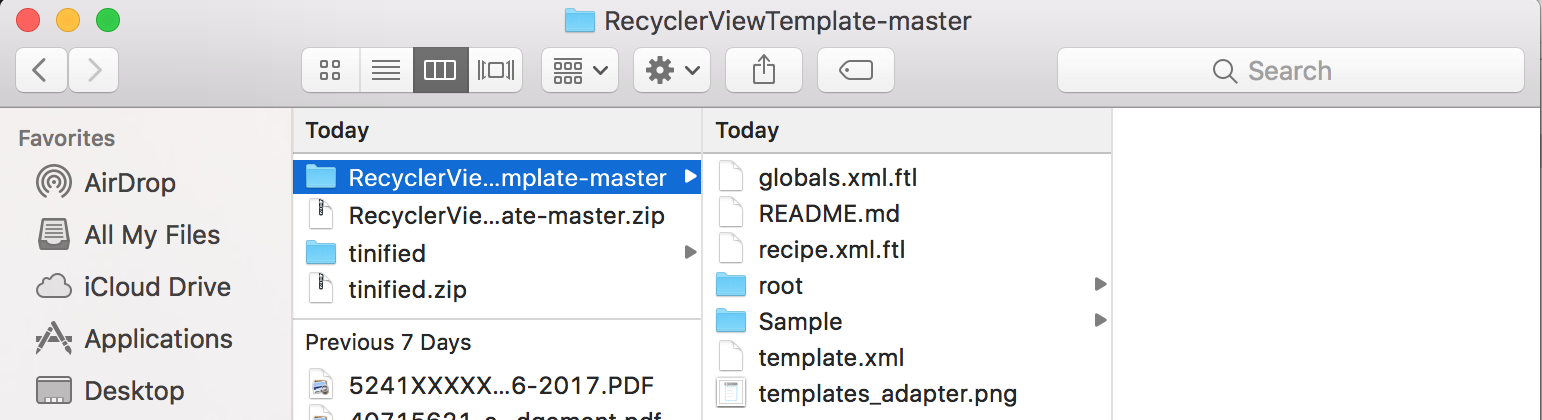
Task: Click the Edit Tags button
Action: (855, 70)
